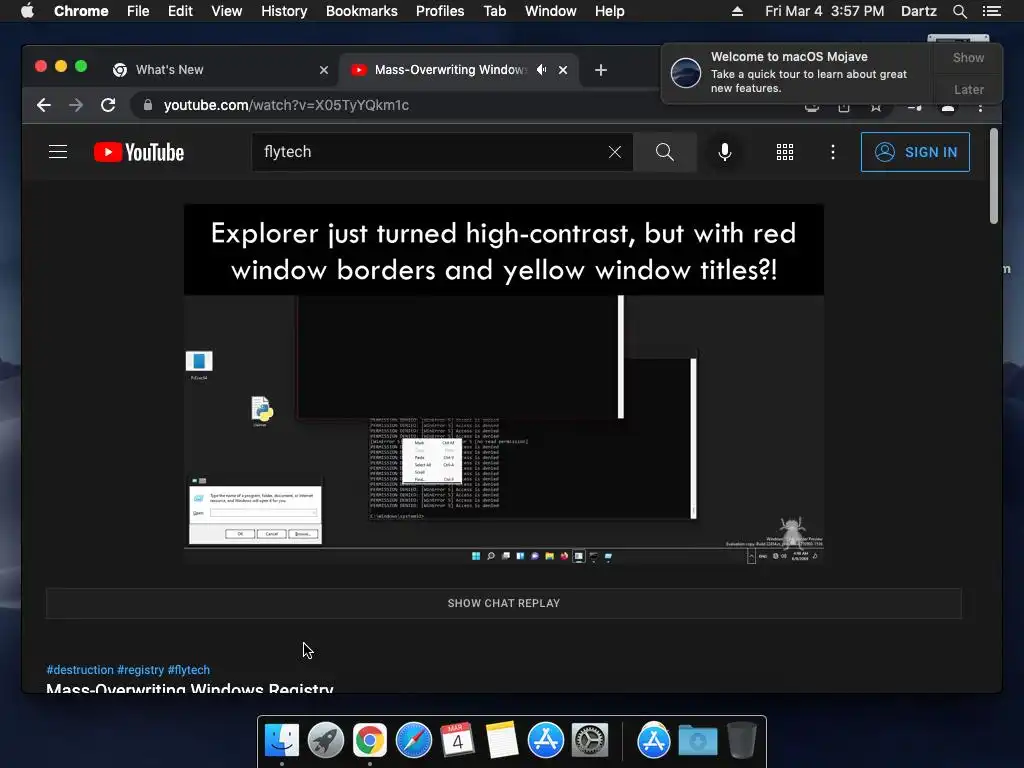Open the Window menu
The image size is (1024, 768).
(551, 11)
